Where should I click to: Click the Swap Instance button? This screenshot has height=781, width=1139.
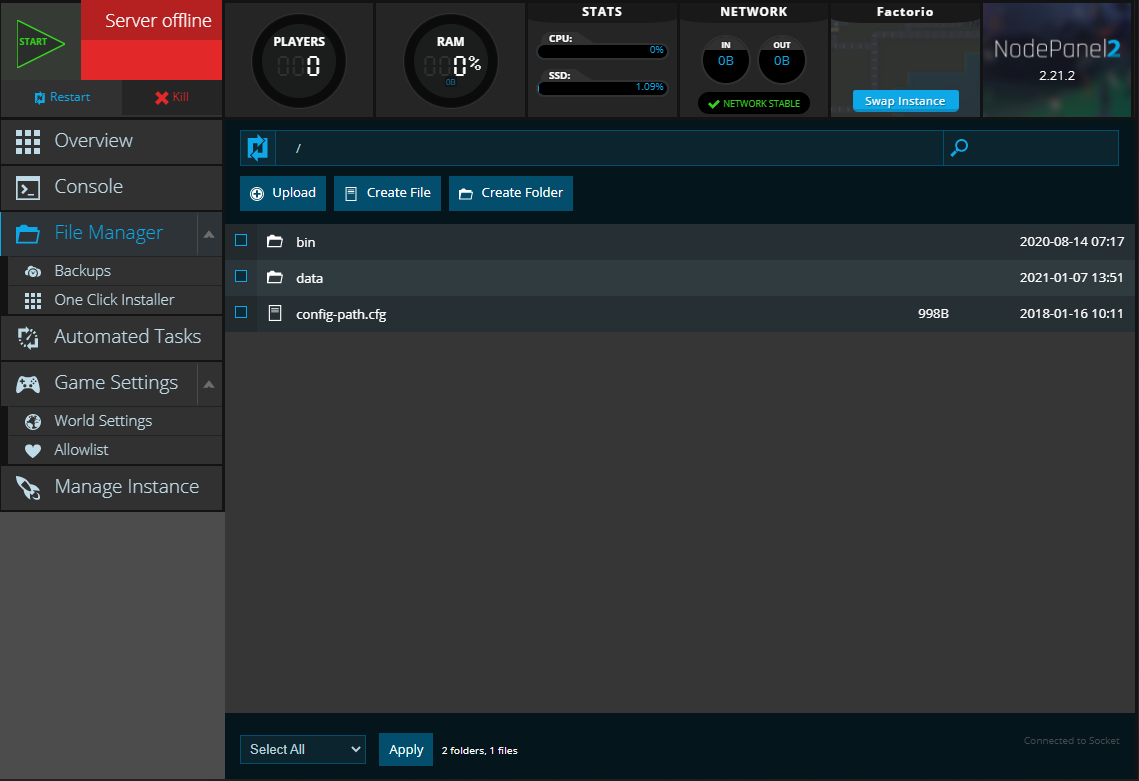pos(905,101)
